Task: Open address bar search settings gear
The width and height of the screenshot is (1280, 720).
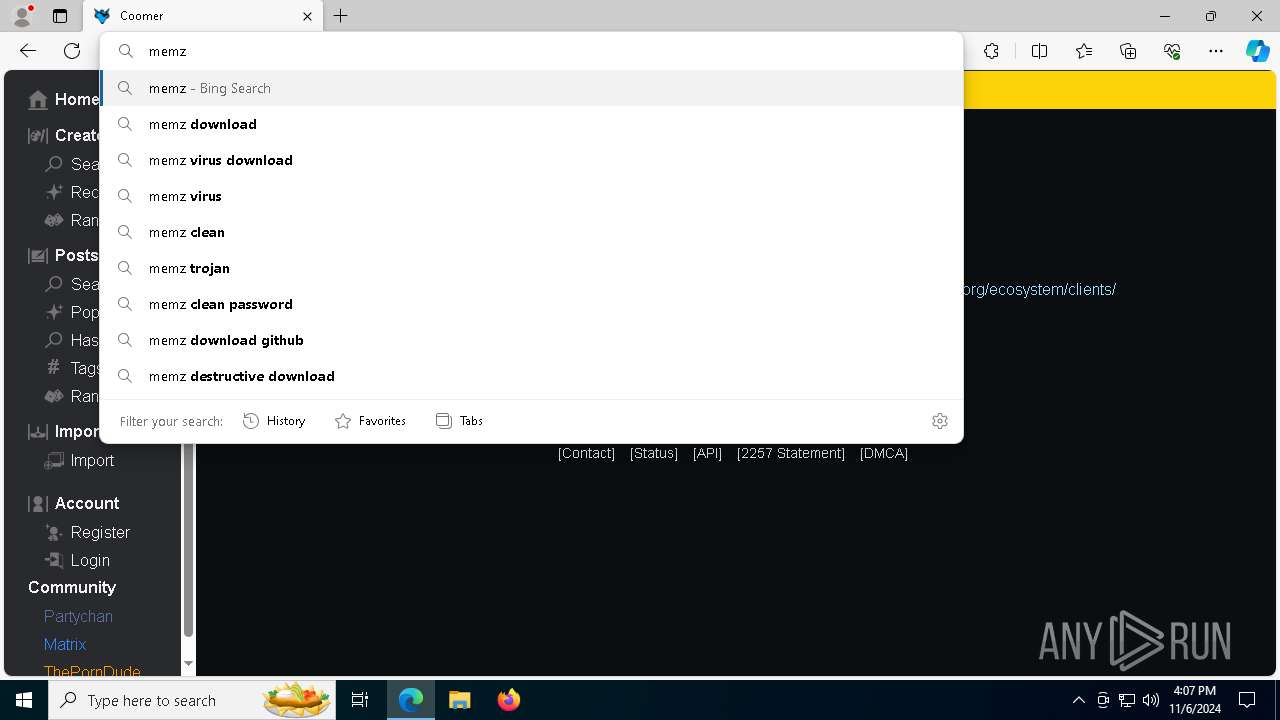Action: 940,421
